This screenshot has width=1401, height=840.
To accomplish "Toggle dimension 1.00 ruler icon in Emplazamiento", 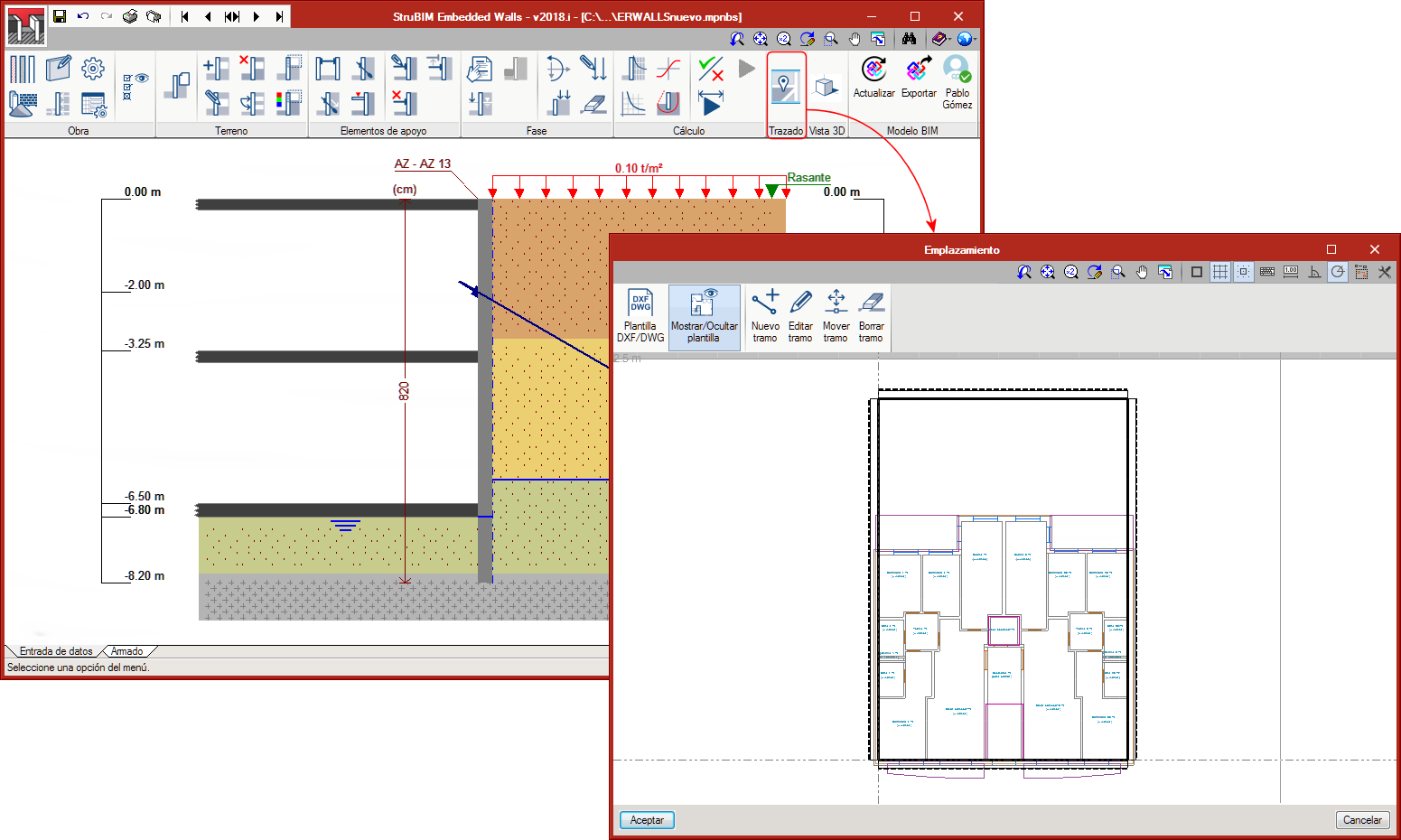I will click(1291, 272).
